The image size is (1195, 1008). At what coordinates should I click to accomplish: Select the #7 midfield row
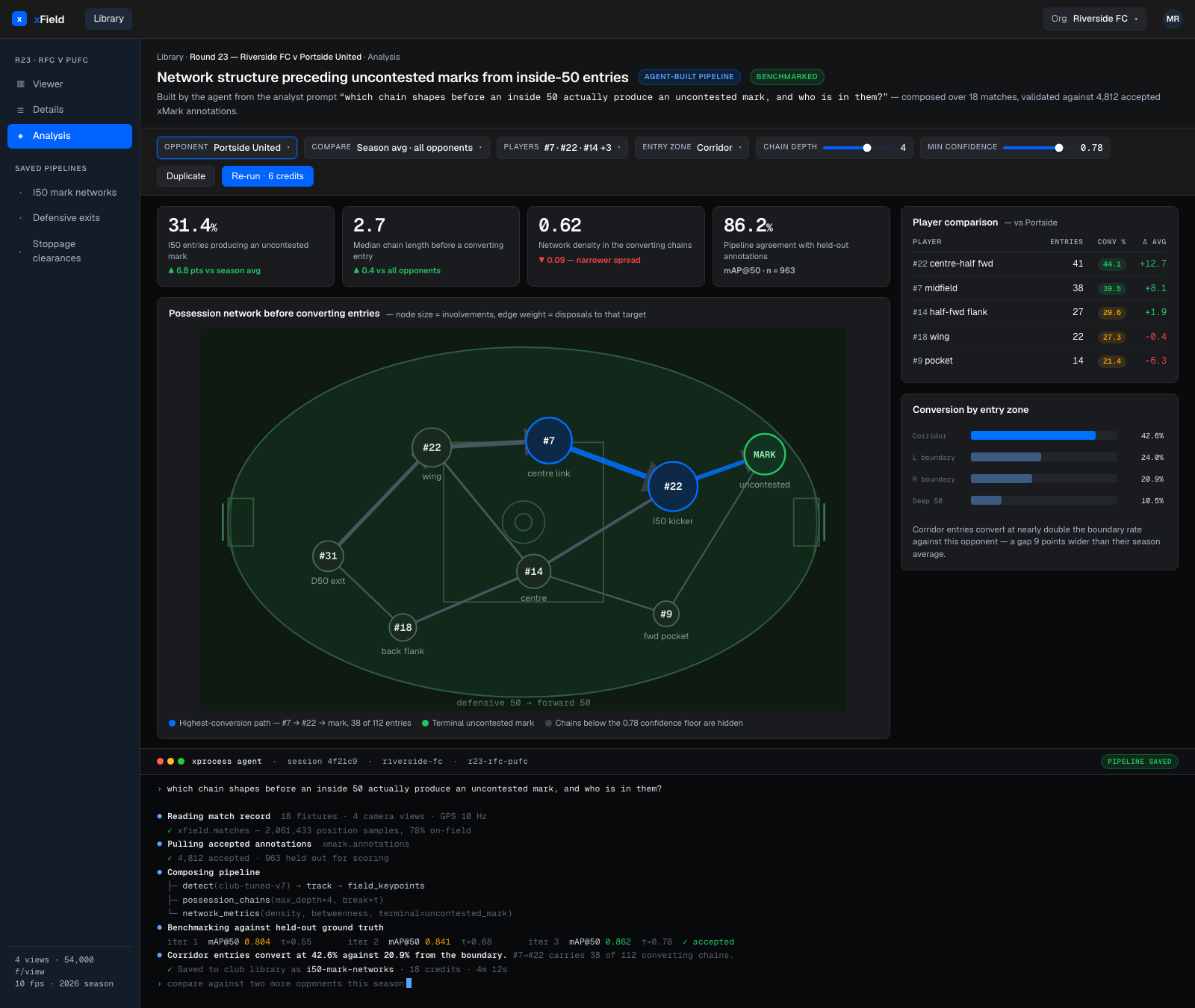click(x=1040, y=288)
